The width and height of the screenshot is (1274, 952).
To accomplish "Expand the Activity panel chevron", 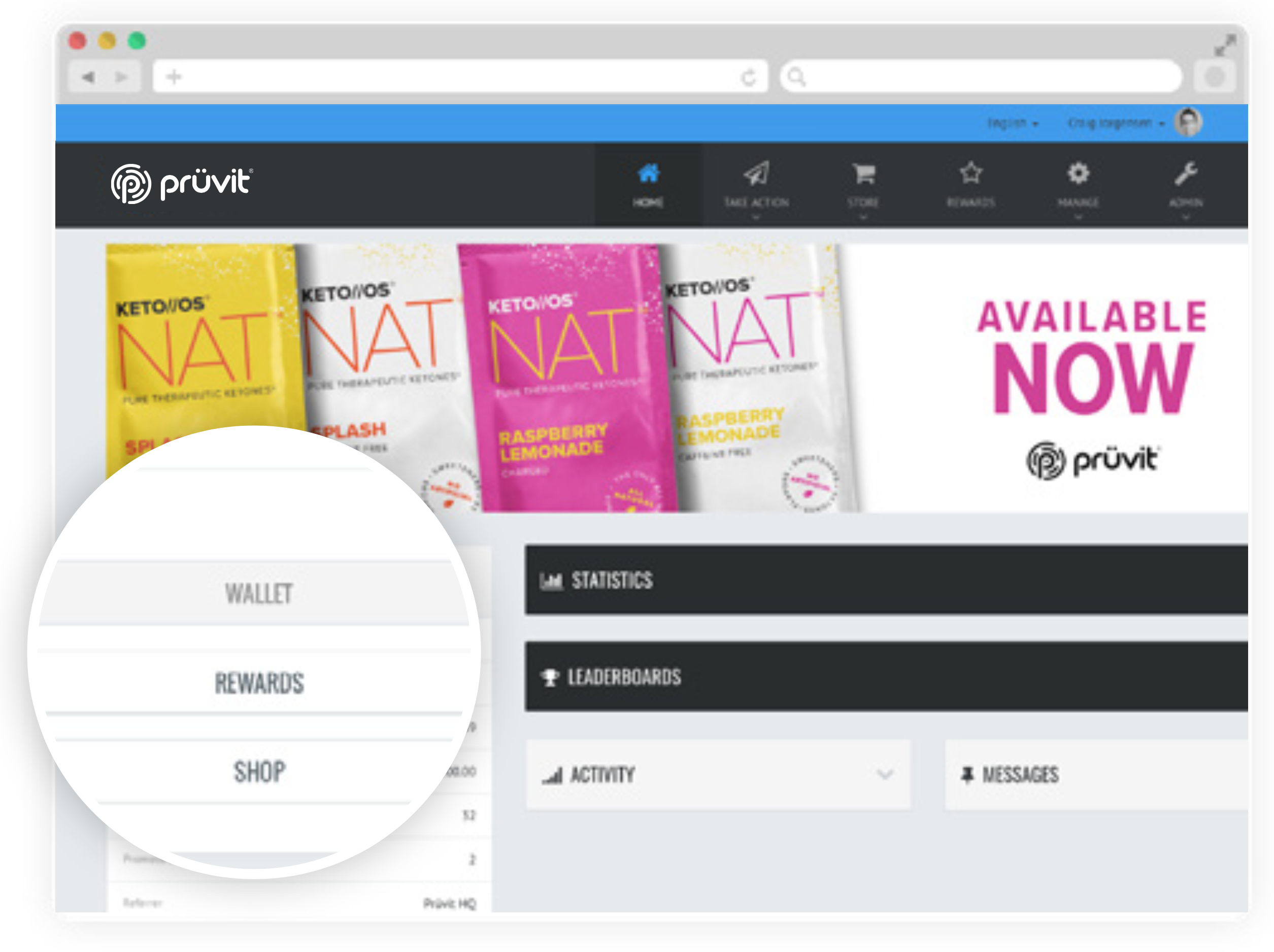I will (885, 774).
